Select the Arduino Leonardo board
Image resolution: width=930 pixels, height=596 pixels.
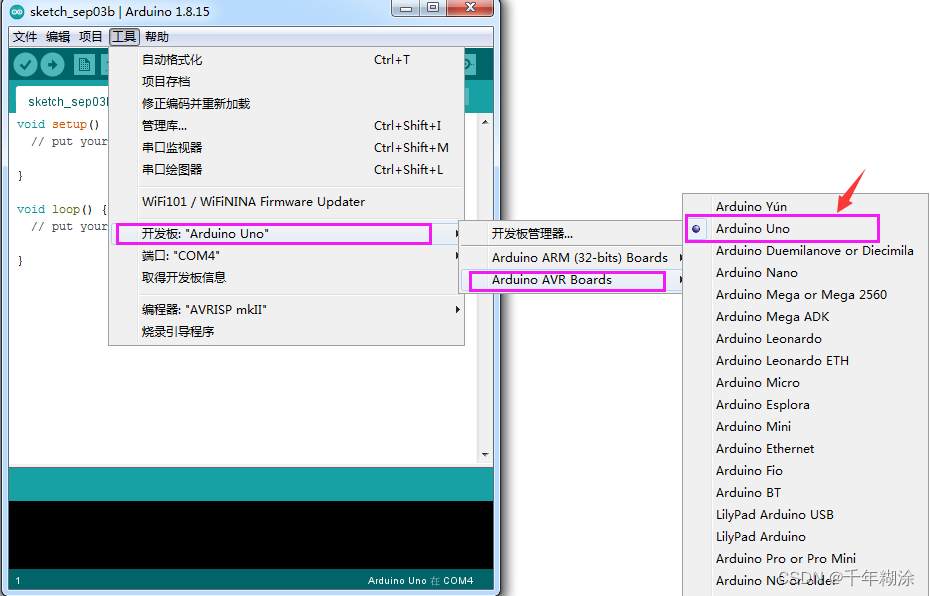pos(805,339)
